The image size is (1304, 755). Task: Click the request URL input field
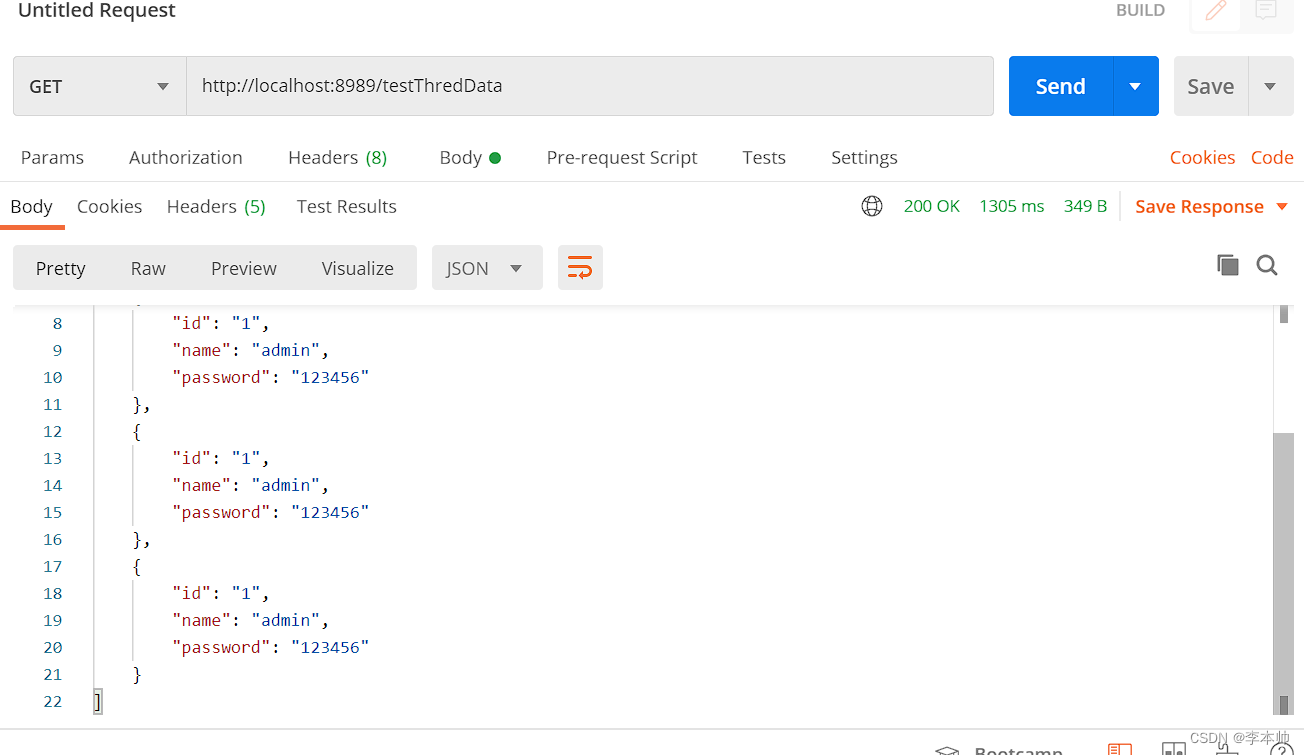(590, 86)
